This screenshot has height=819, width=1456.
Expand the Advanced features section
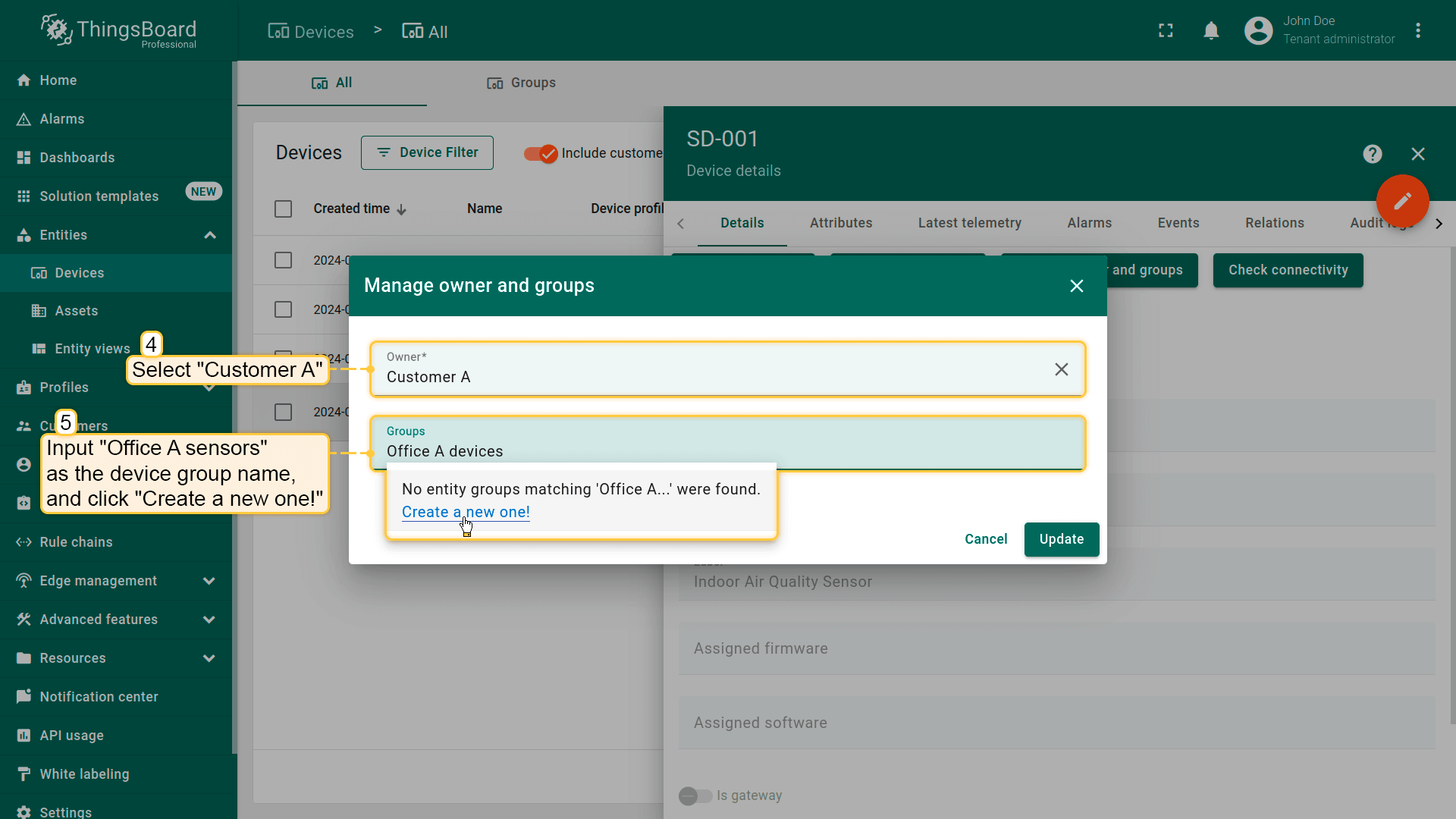pos(209,620)
